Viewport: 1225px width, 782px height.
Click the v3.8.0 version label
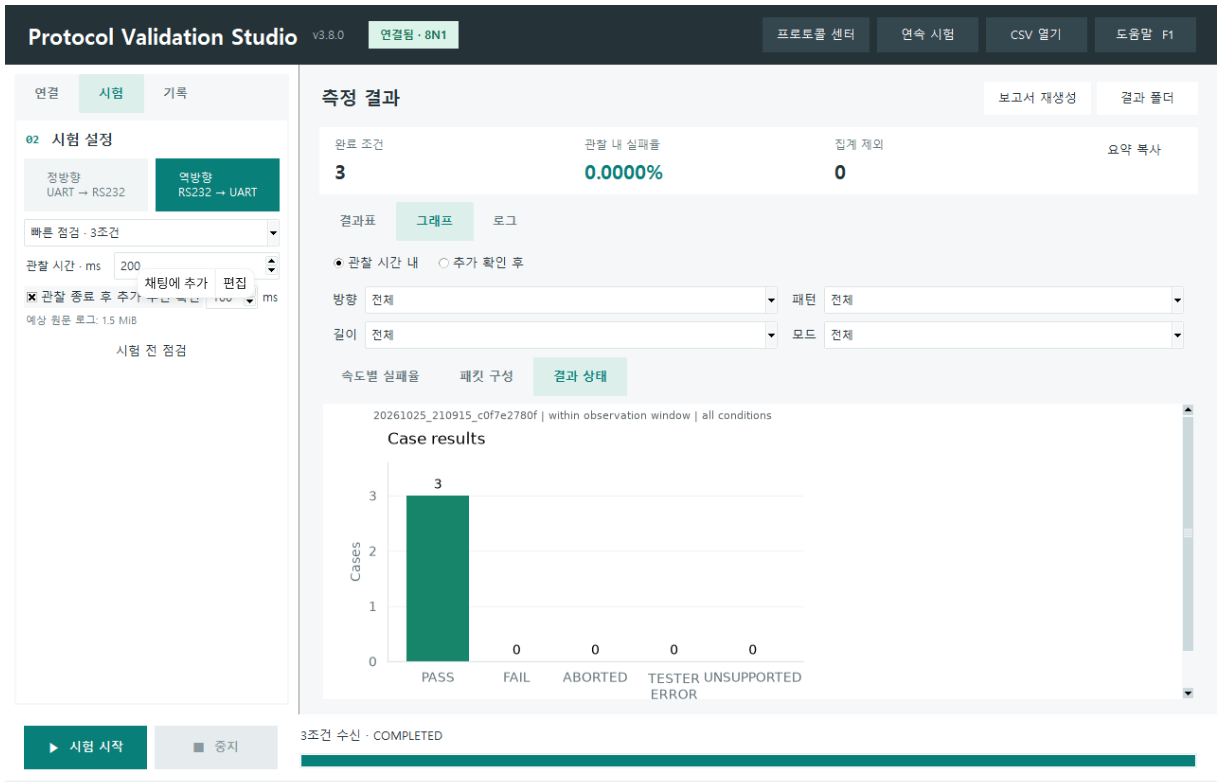328,35
